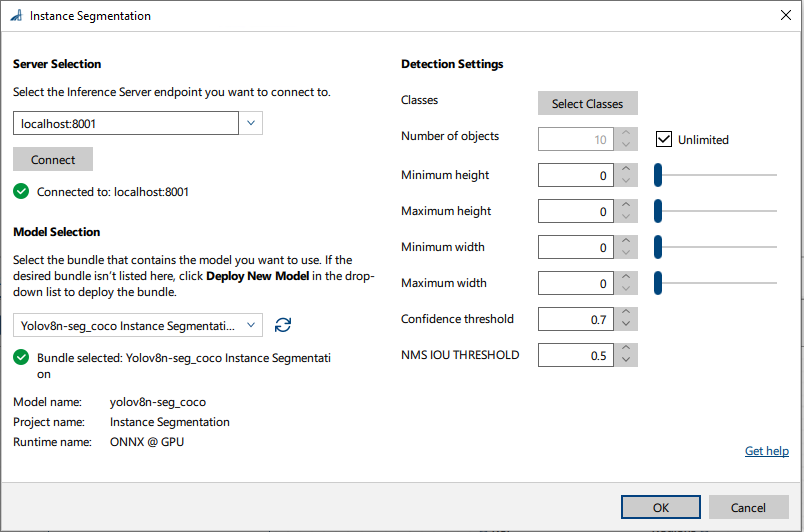Toggle the Unlimited checkbox
This screenshot has width=804, height=532.
pyautogui.click(x=664, y=139)
